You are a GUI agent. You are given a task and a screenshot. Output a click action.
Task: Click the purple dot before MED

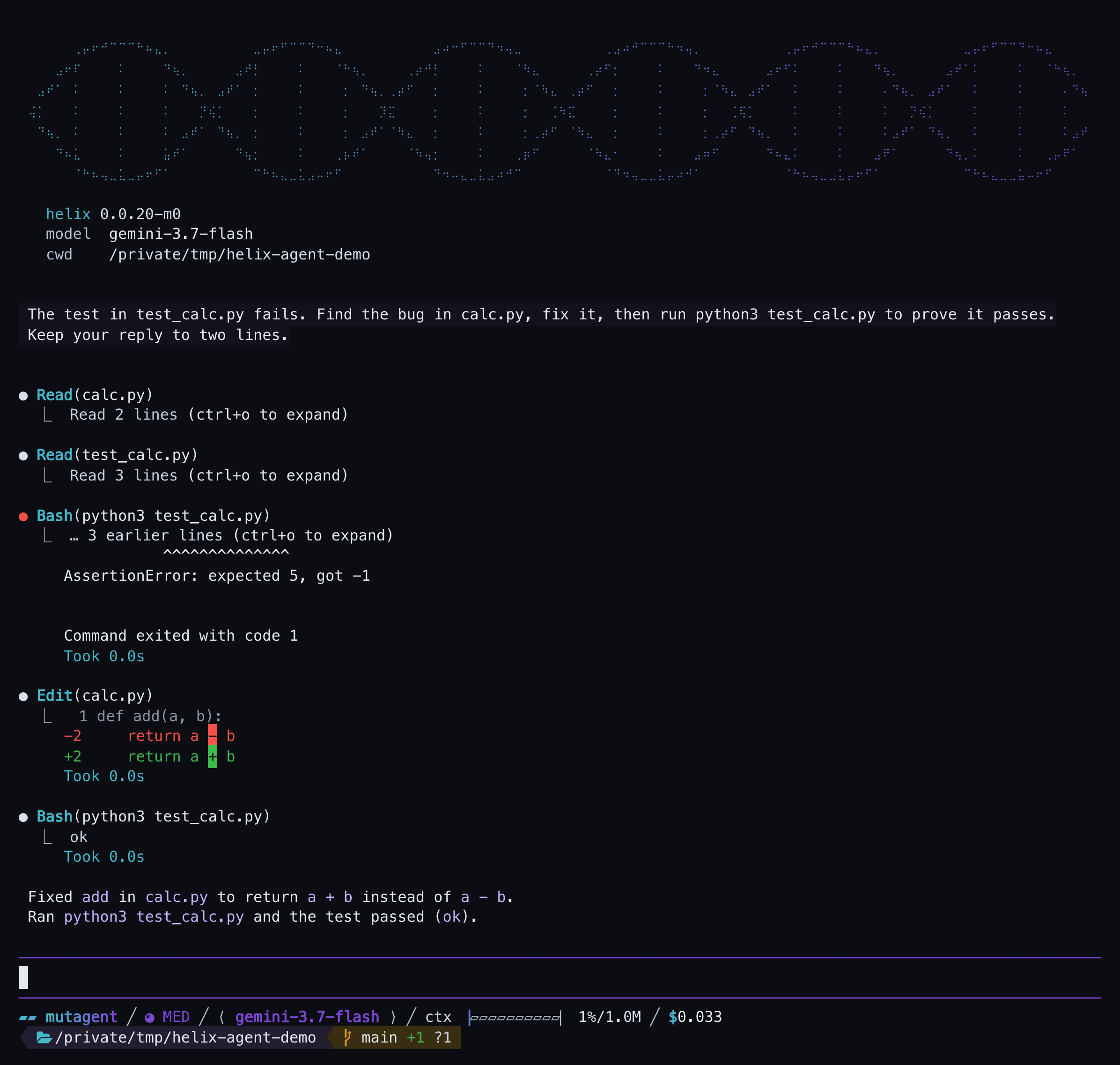coord(149,1017)
